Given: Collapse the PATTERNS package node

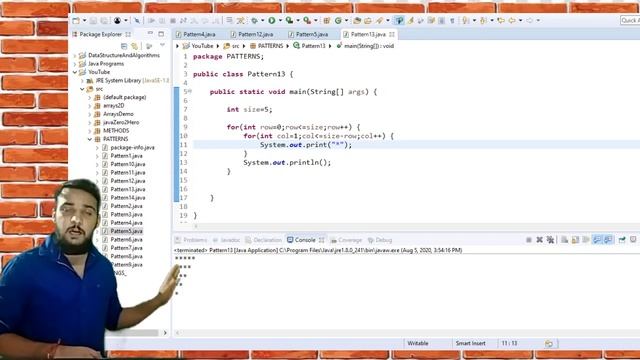Looking at the screenshot, I should [90, 139].
